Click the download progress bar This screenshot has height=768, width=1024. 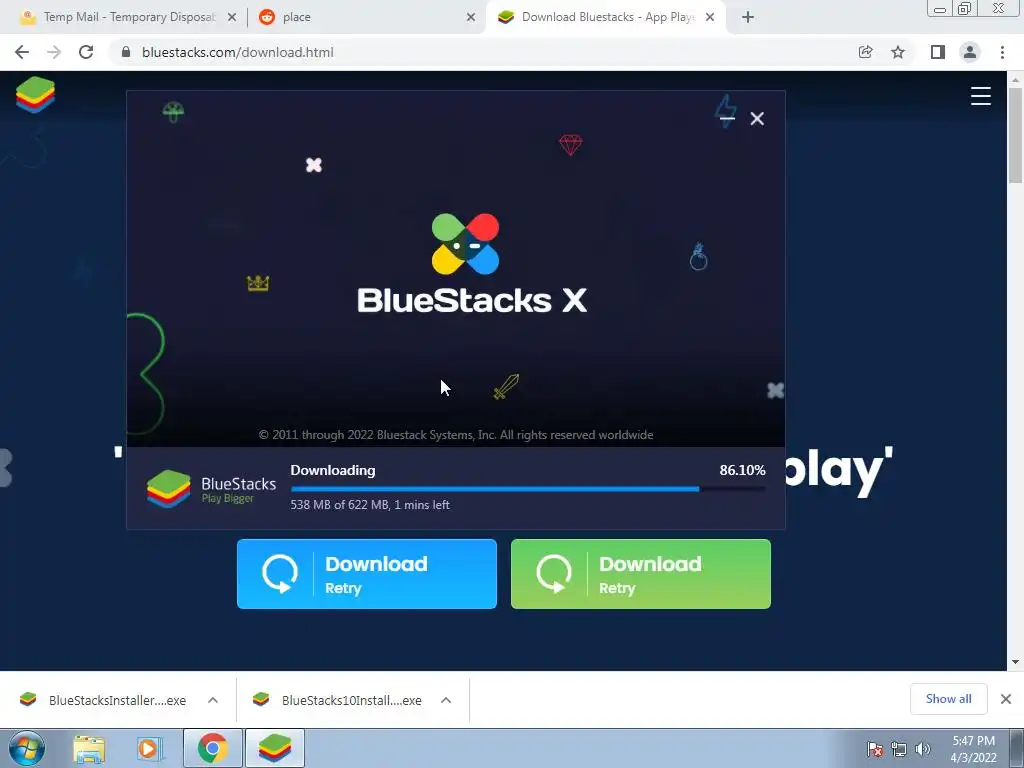(528, 488)
